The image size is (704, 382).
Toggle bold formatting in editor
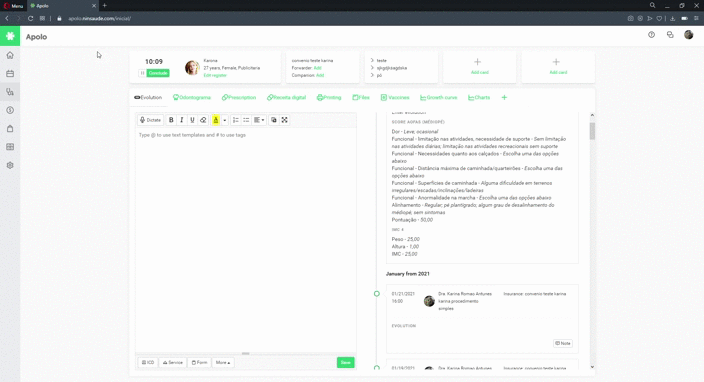(171, 120)
